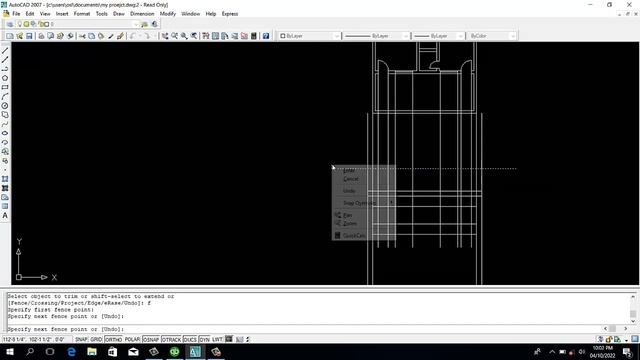Open the Express menu
The image size is (640, 360).
pos(230,14)
